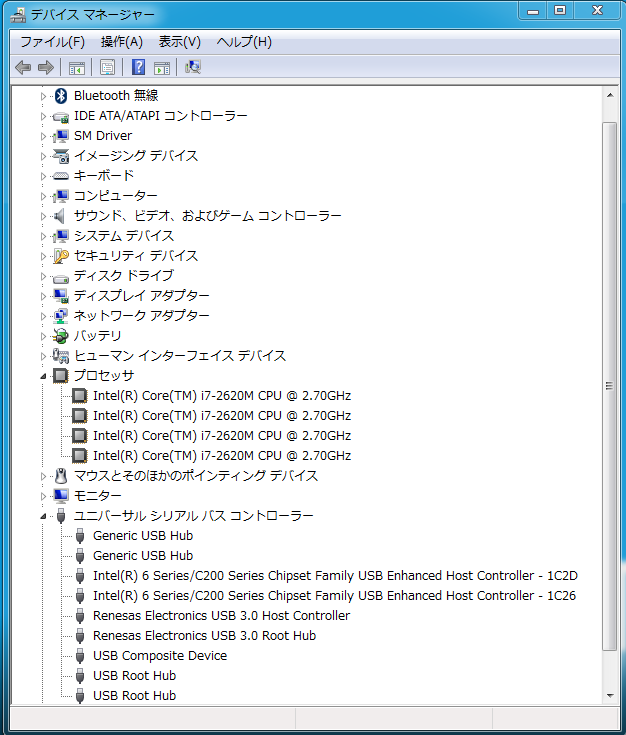Open the 操作(A) menu
Image resolution: width=626 pixels, height=735 pixels.
pos(121,42)
